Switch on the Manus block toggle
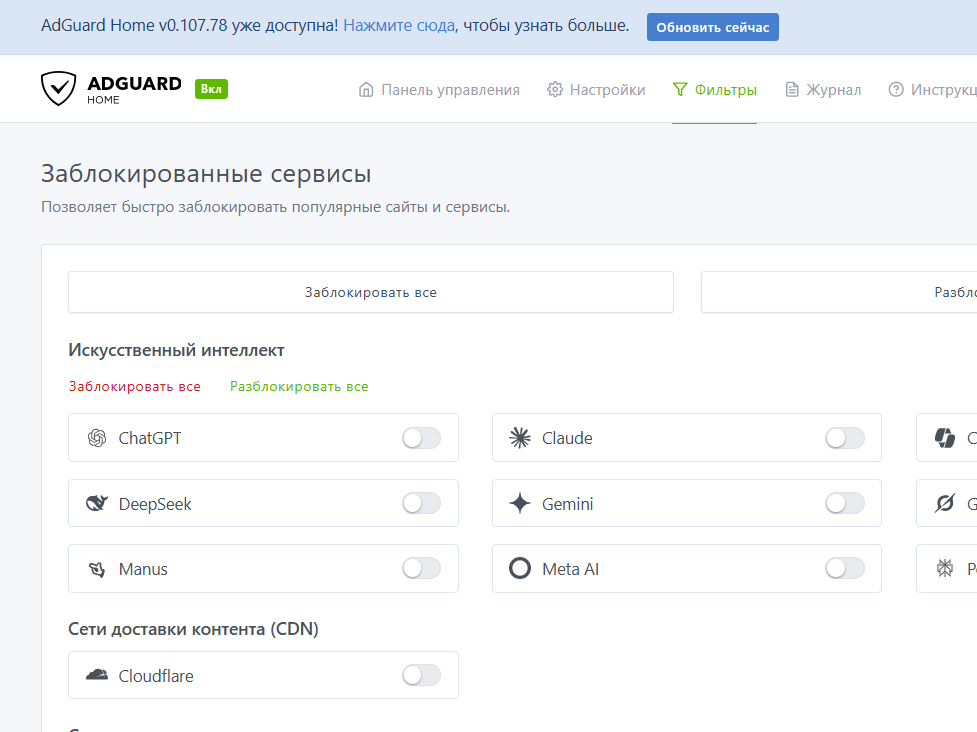 coord(421,568)
